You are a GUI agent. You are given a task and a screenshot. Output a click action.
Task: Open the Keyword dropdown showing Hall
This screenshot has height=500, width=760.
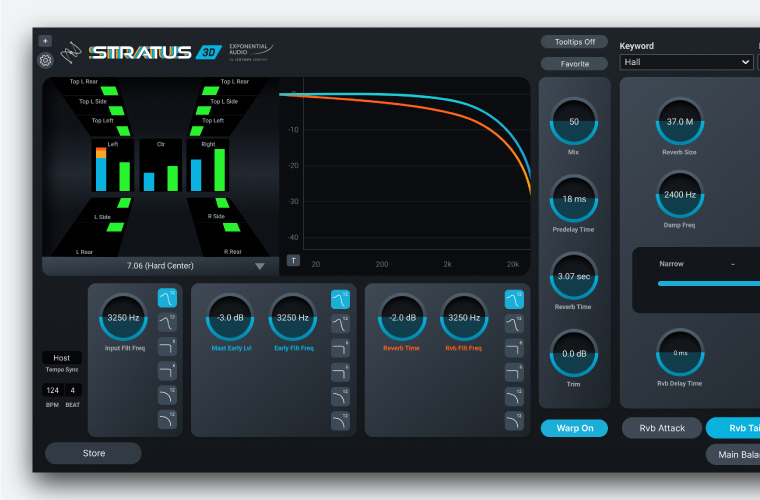coord(686,62)
